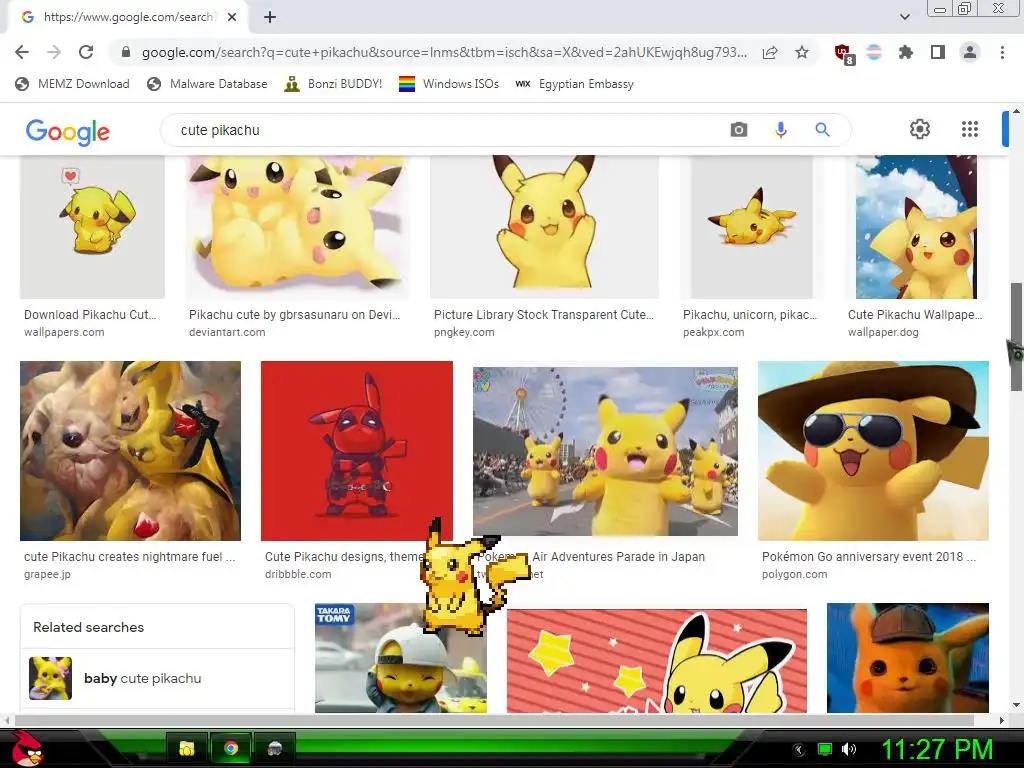Click the speaker volume tray icon
The height and width of the screenshot is (768, 1024).
pyautogui.click(x=848, y=749)
